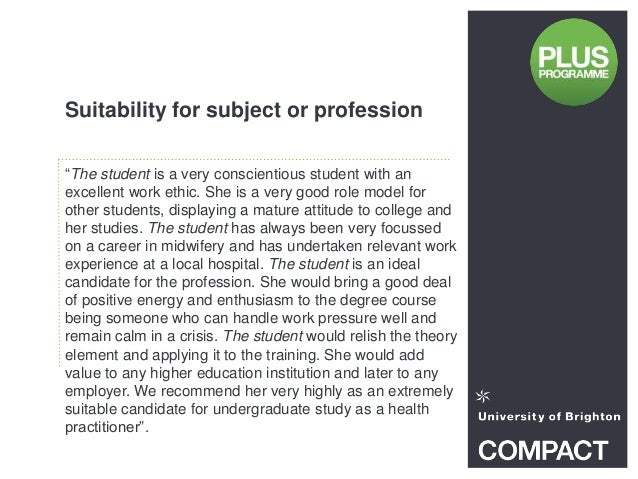Click the COMPACT logo text

(x=543, y=451)
